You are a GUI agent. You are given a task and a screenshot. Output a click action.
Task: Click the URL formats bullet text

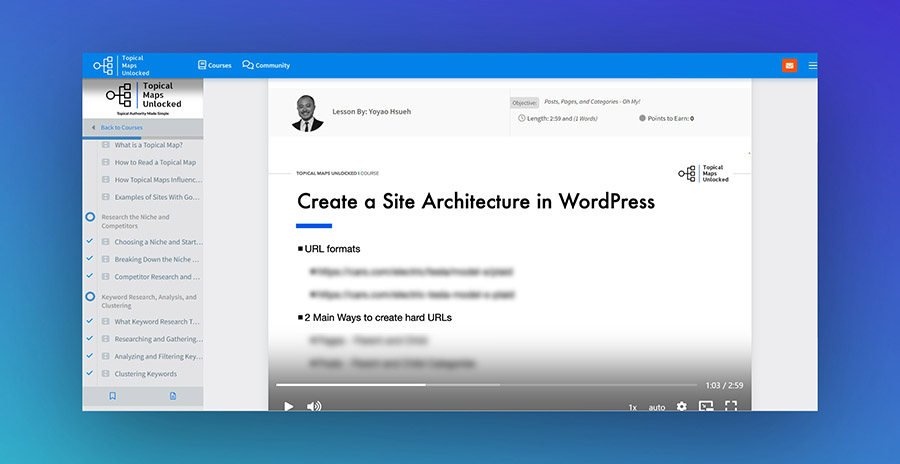pos(332,249)
